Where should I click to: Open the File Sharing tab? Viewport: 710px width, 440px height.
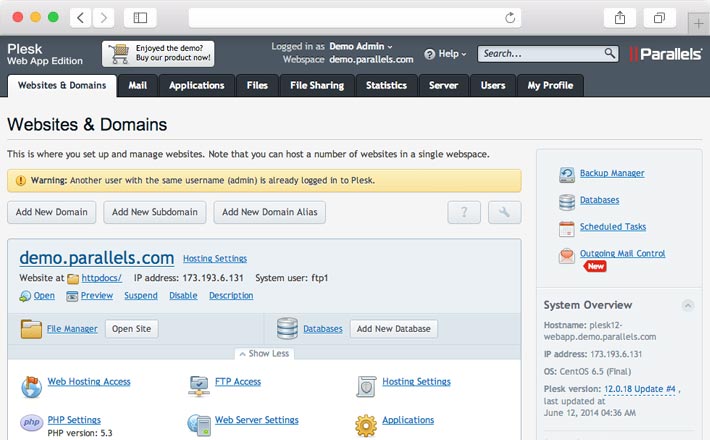(317, 86)
